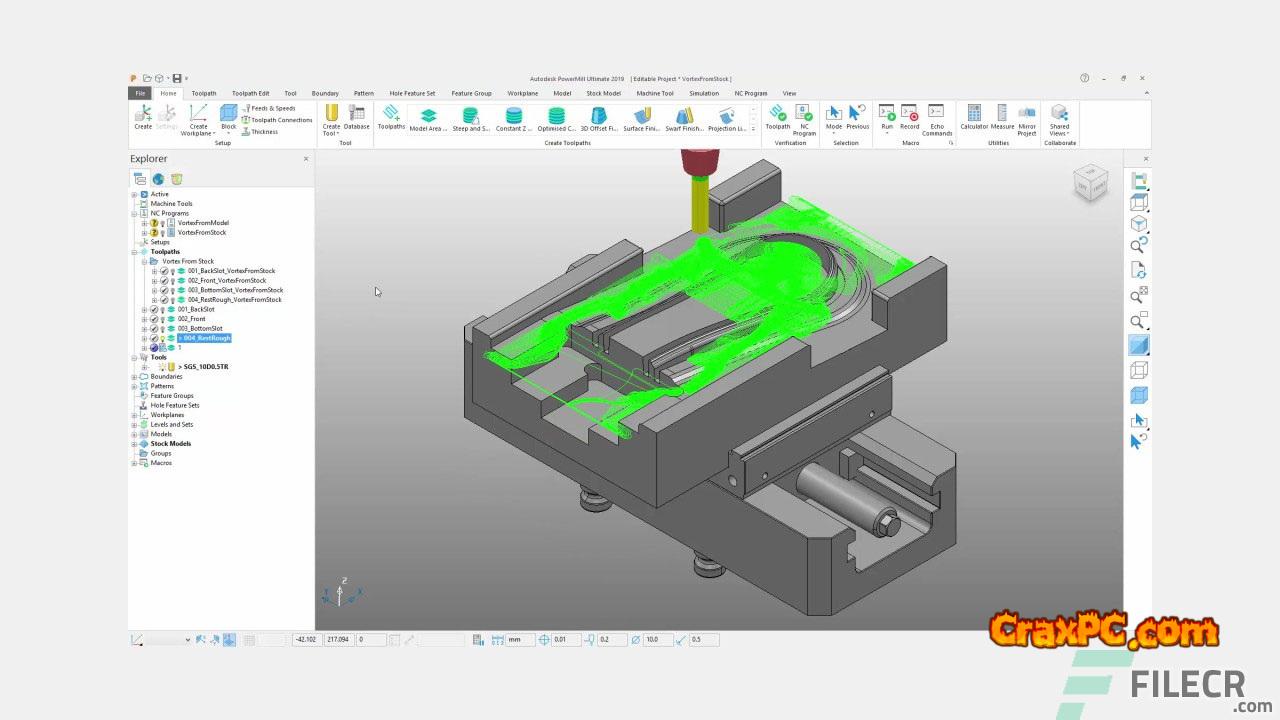Collapse the Vortex From Stock folder
Screen dimensions: 1280x720
(144, 262)
